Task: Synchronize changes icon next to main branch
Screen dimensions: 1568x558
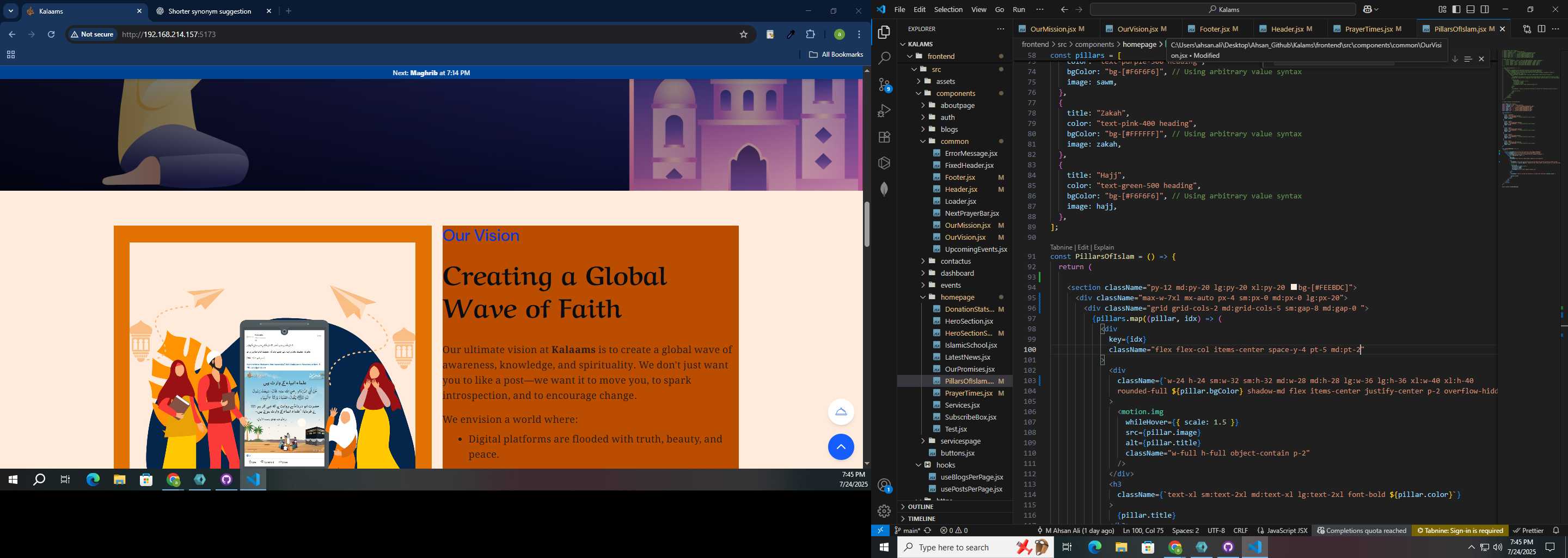Action: (x=928, y=531)
